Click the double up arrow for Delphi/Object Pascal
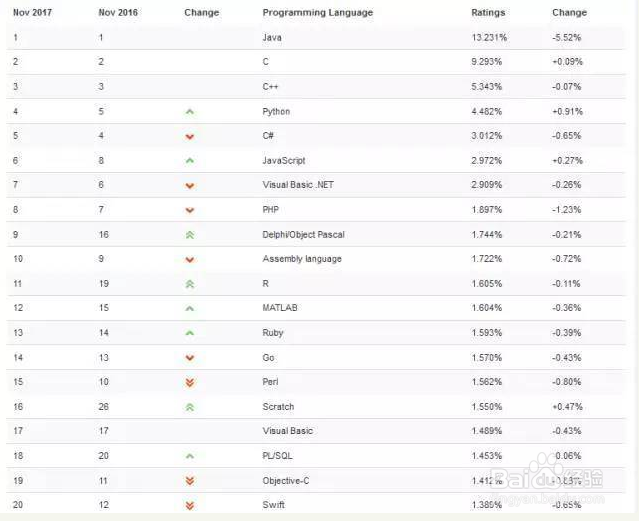 190,235
